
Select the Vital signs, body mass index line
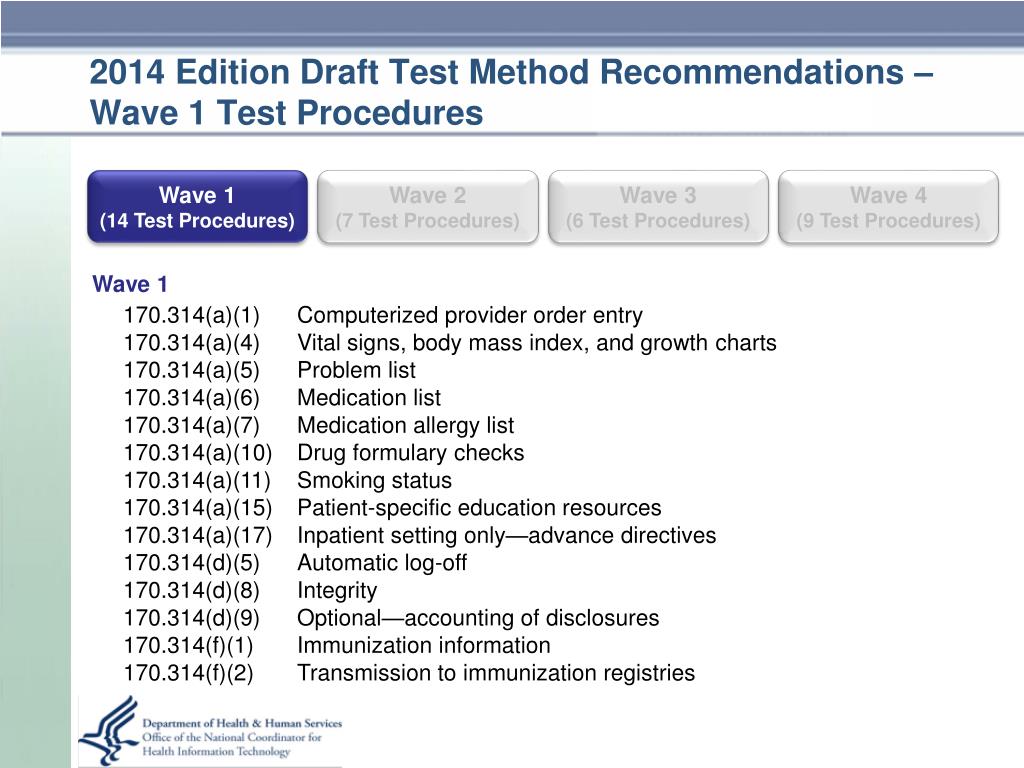click(x=537, y=343)
